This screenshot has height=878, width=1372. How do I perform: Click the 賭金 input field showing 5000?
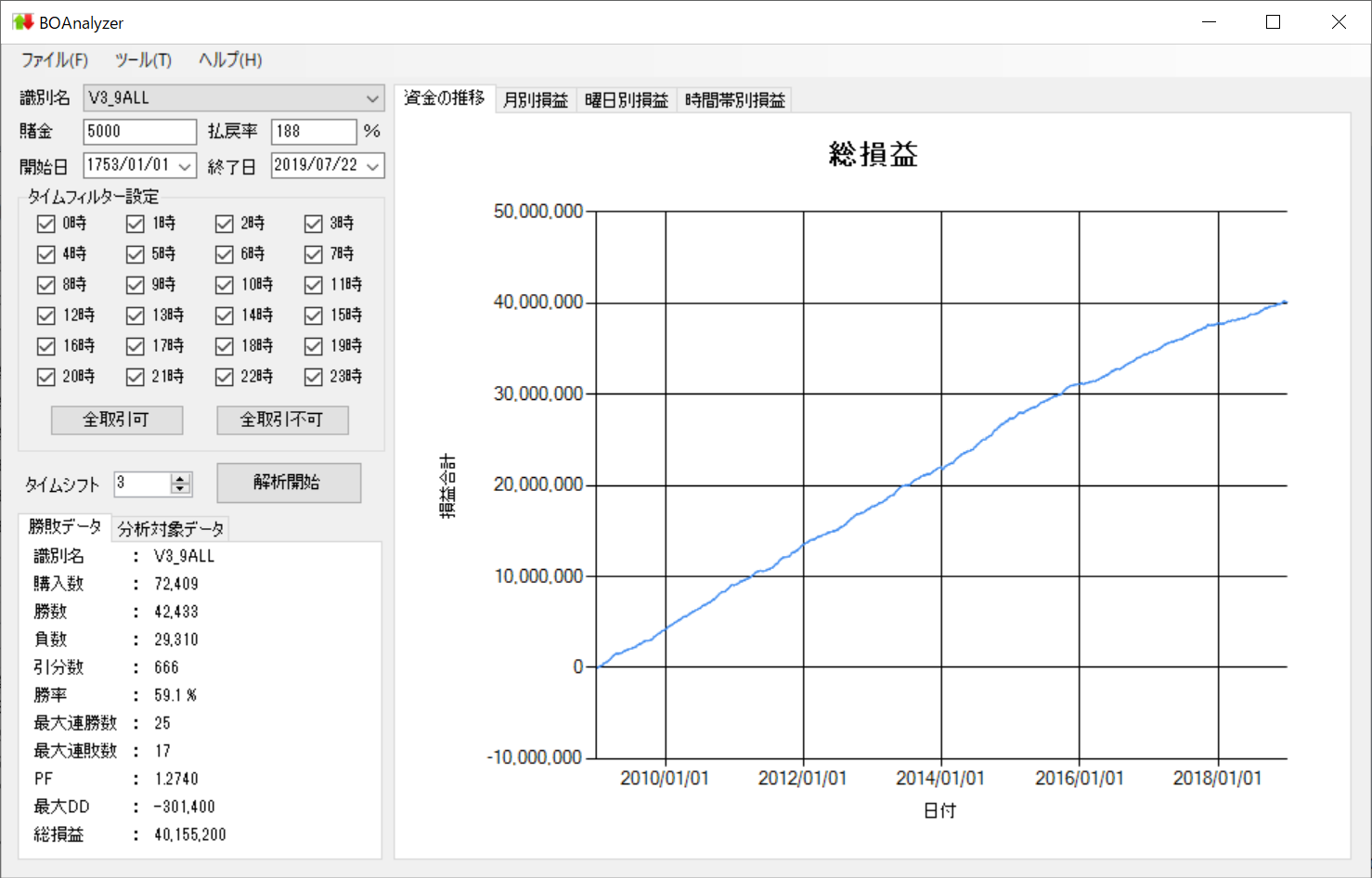pyautogui.click(x=140, y=132)
